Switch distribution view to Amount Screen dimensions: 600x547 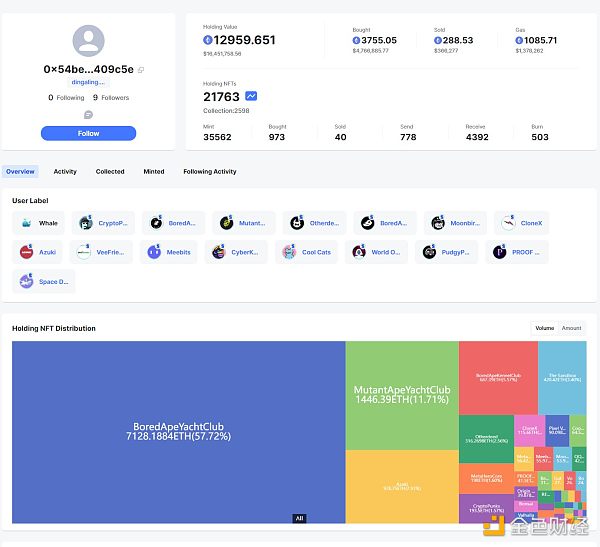coord(571,327)
